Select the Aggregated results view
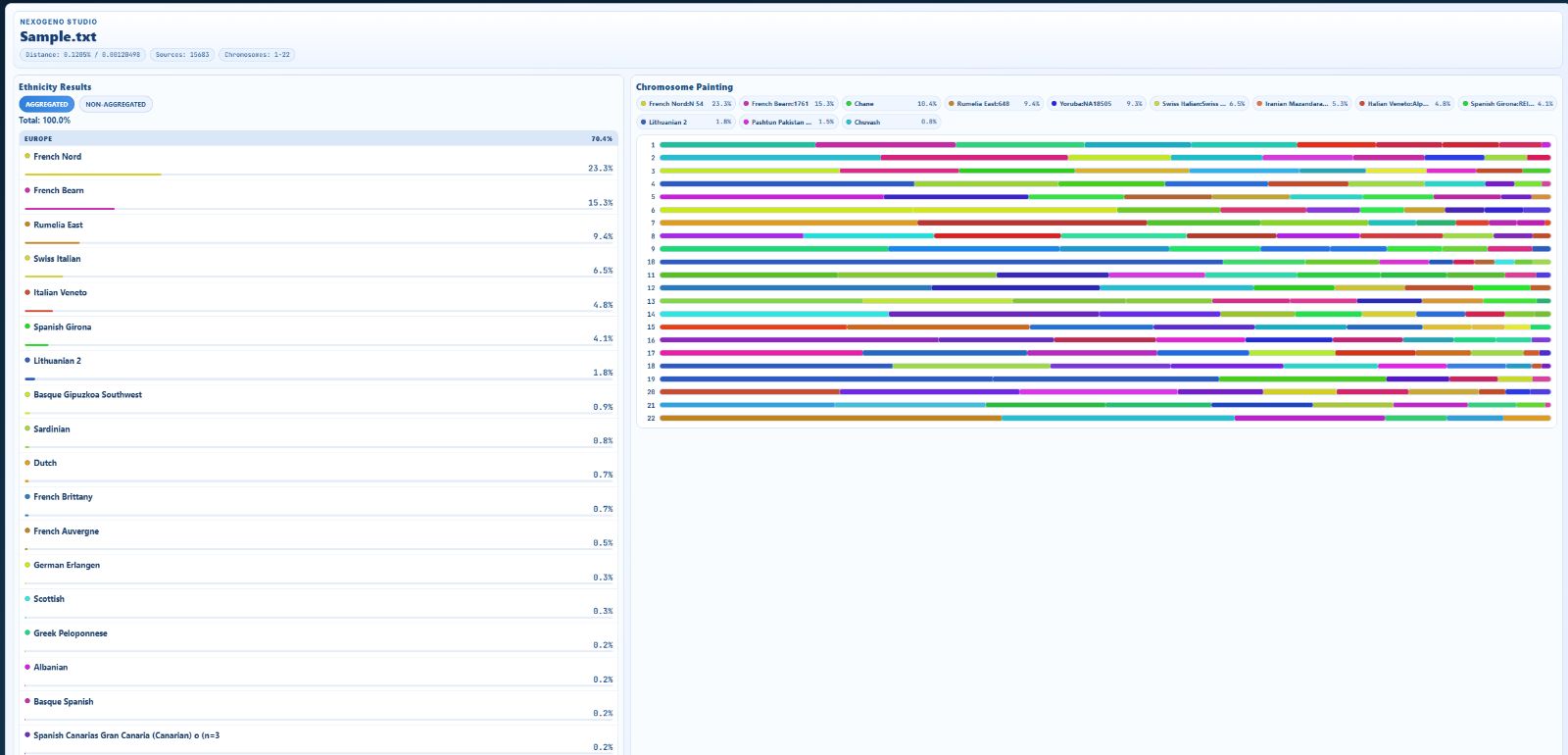The height and width of the screenshot is (755, 1568). 46,104
